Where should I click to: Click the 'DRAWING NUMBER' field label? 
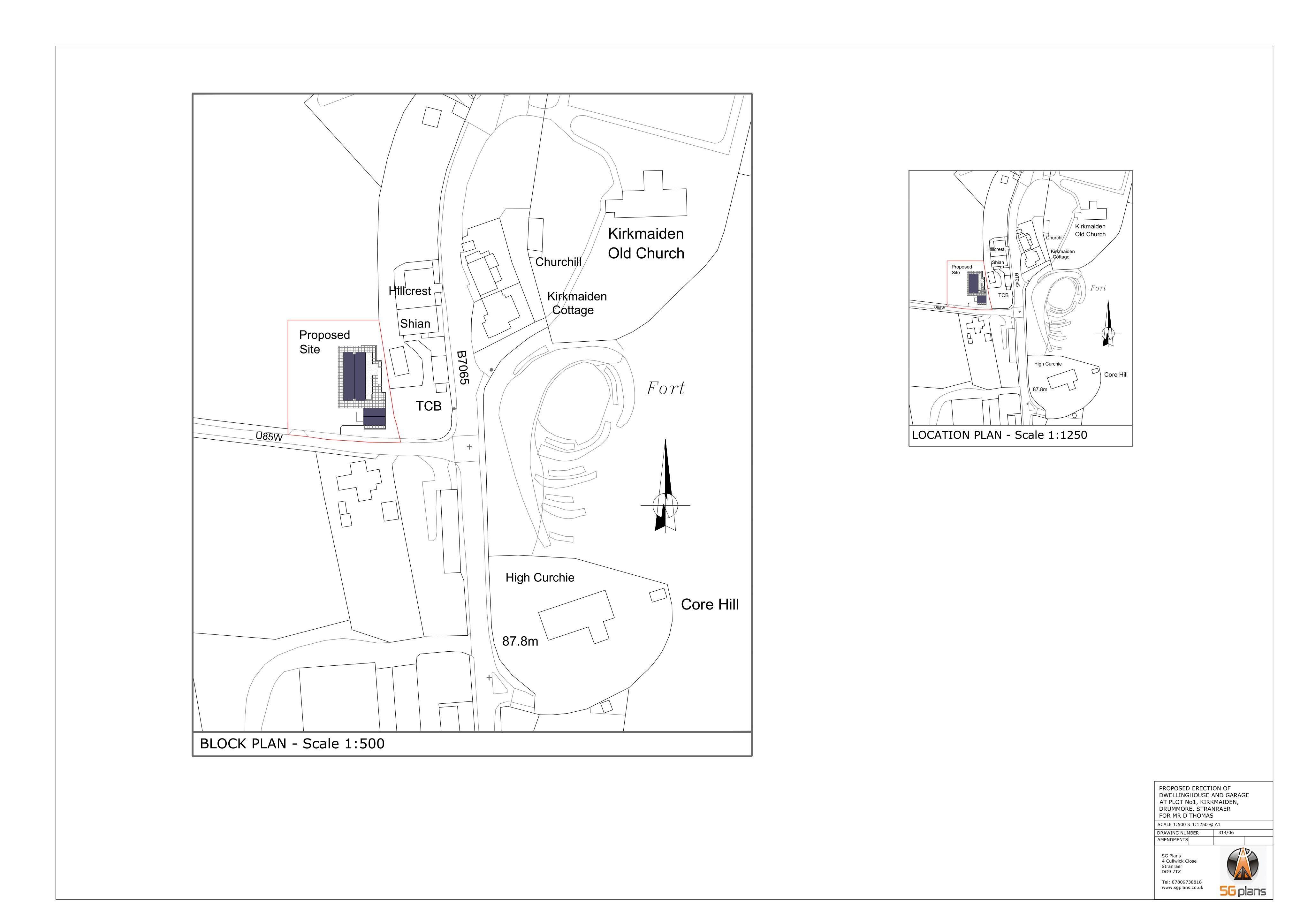pyautogui.click(x=1178, y=833)
